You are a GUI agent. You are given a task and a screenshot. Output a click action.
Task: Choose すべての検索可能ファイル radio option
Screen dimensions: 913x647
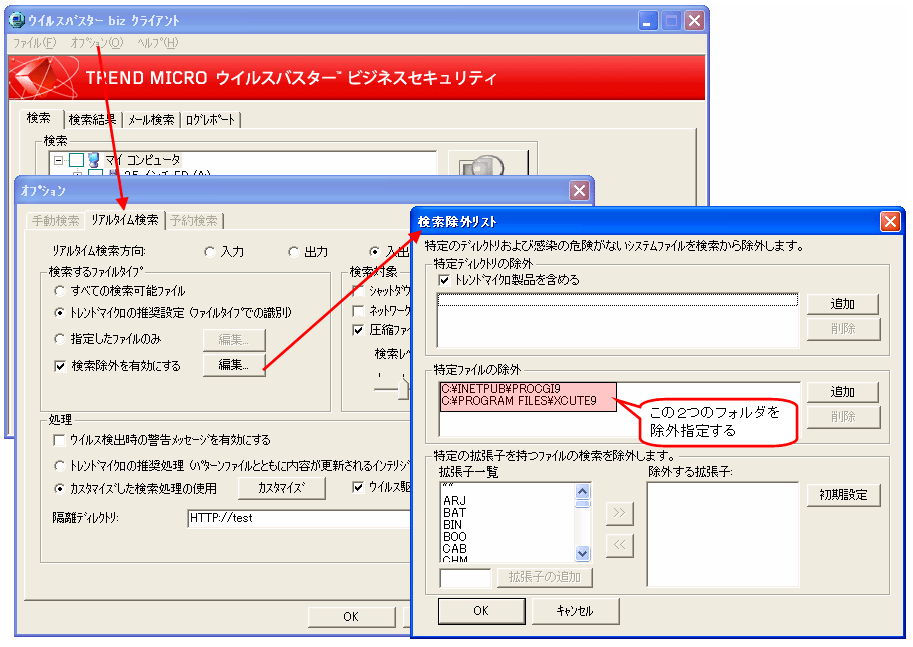119,291
